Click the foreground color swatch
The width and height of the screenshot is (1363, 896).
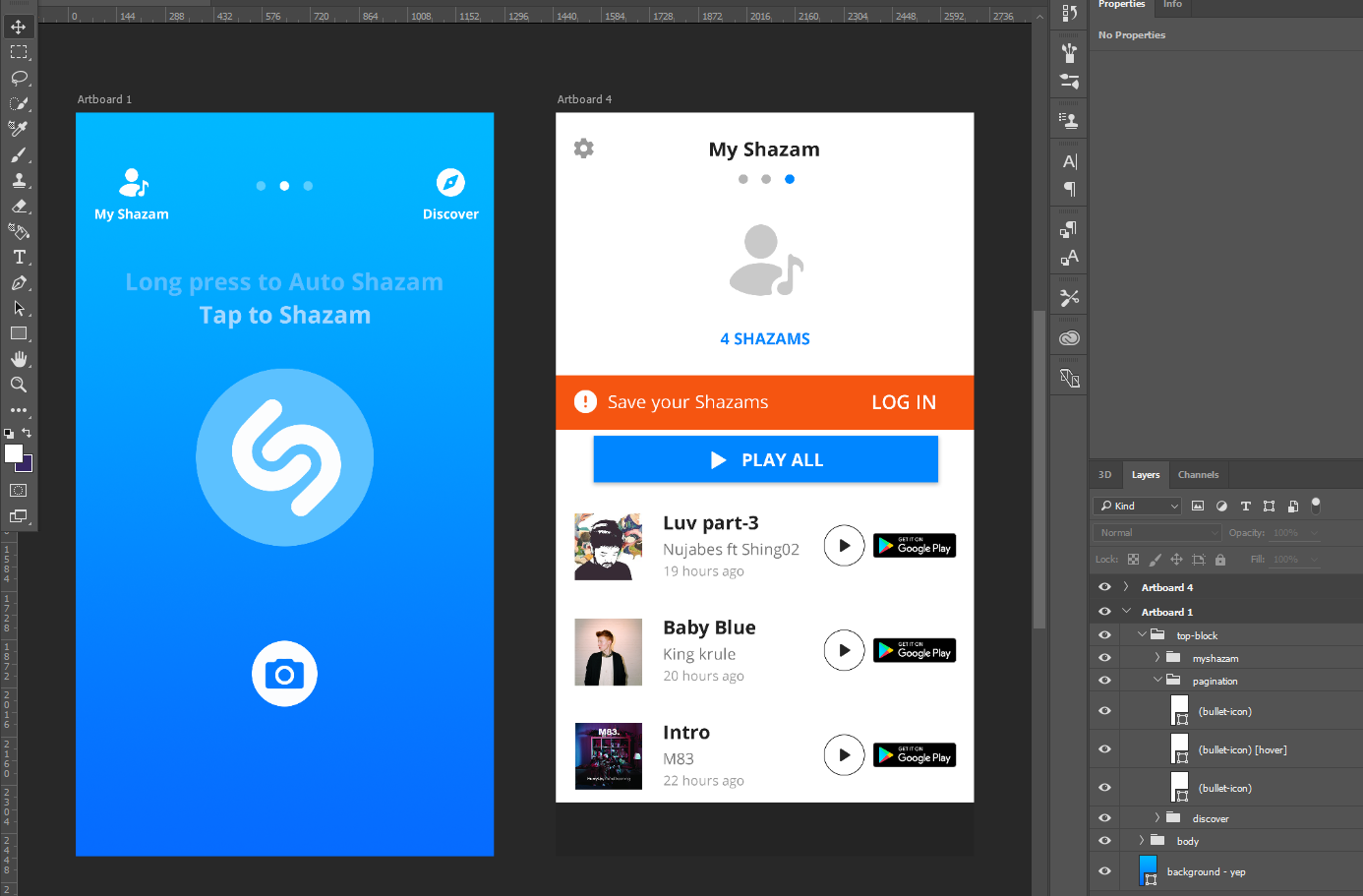[13, 452]
